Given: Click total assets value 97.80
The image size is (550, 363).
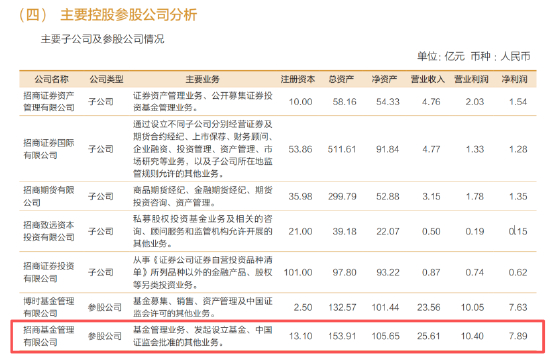Looking at the screenshot, I should [344, 273].
